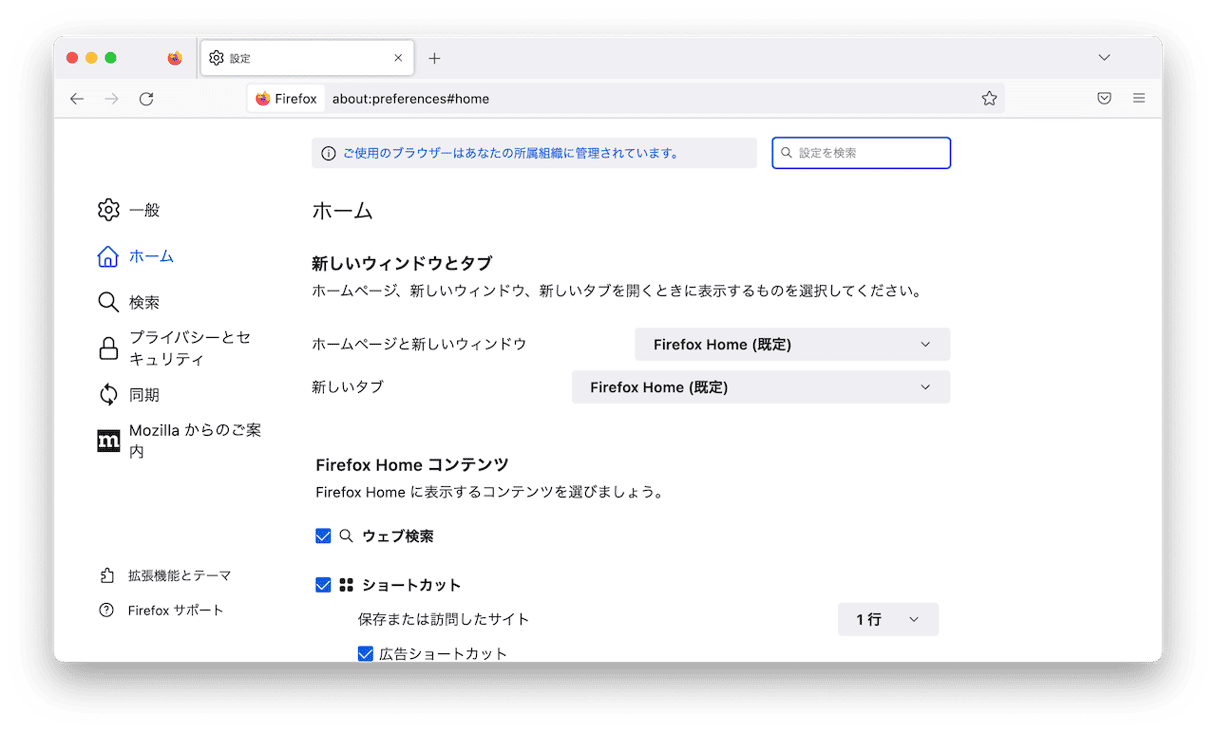Open the 1 行 shortcuts rows dropdown

tap(888, 619)
